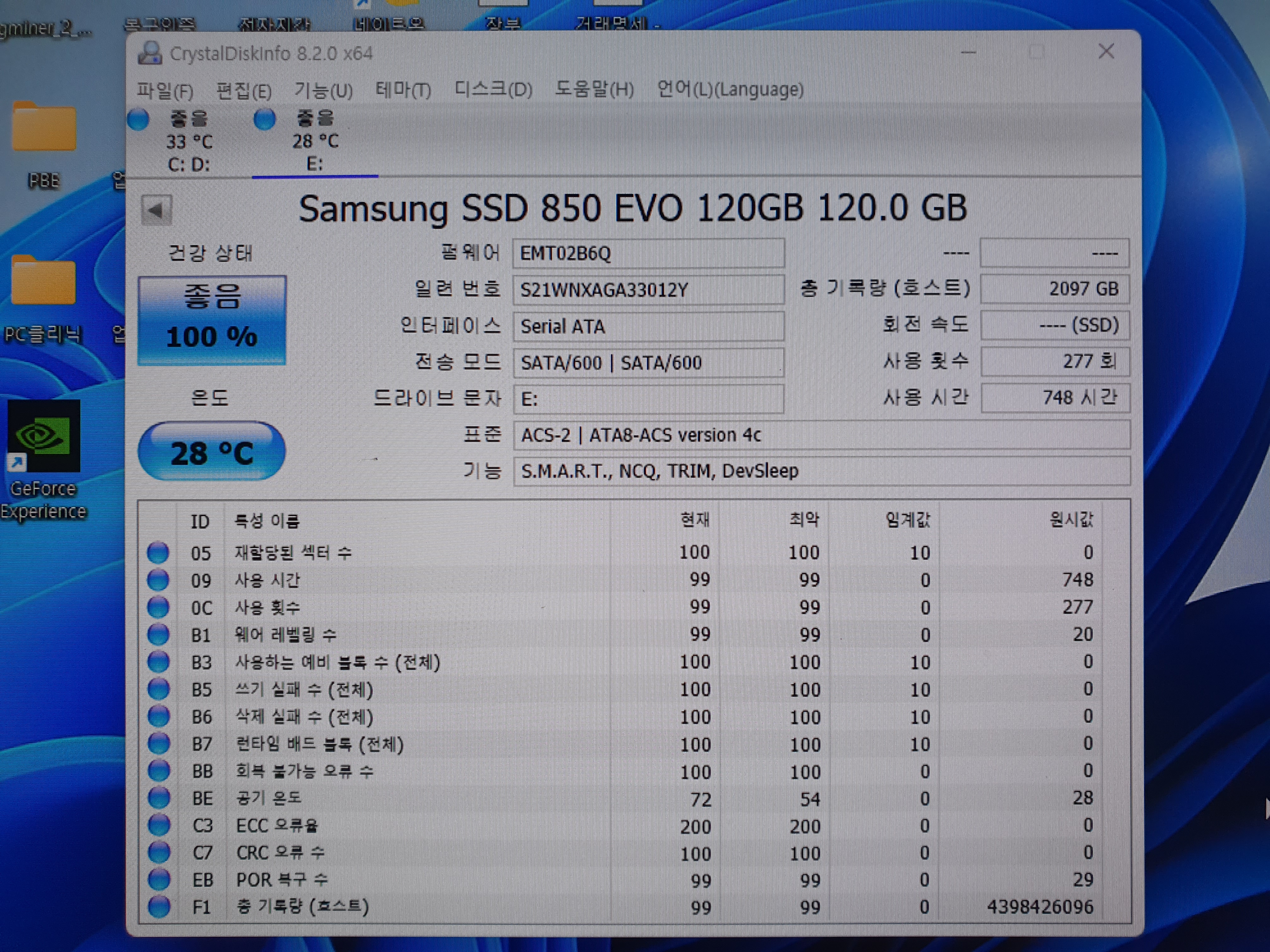Image resolution: width=1270 pixels, height=952 pixels.
Task: Click the status orb of row F1
Action: [159, 907]
